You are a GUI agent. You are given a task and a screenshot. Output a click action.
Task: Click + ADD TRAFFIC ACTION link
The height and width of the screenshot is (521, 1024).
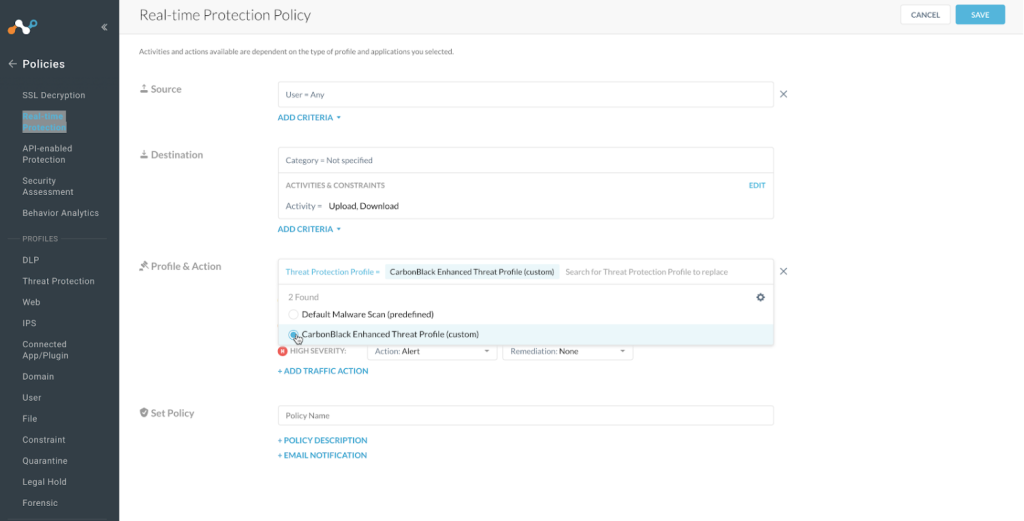(x=323, y=371)
